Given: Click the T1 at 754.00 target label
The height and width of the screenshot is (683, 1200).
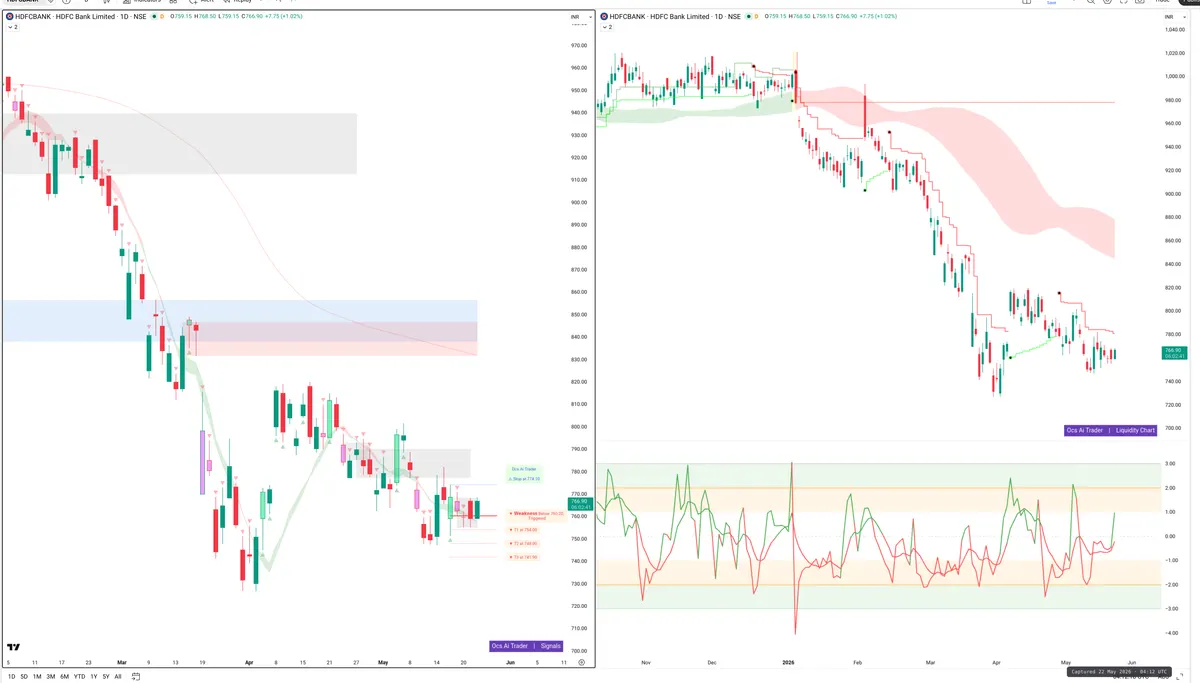Looking at the screenshot, I should pos(524,530).
